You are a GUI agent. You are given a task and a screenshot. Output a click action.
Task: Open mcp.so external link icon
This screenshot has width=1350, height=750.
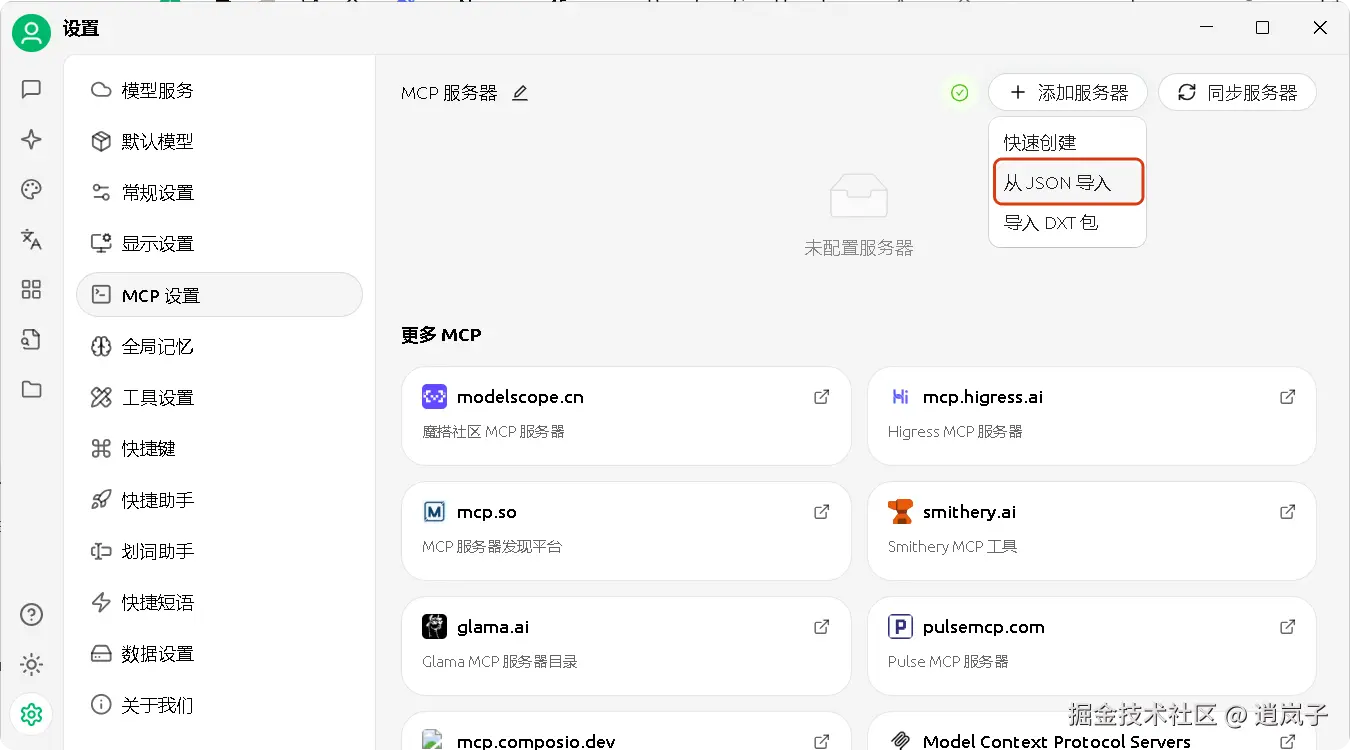point(821,512)
